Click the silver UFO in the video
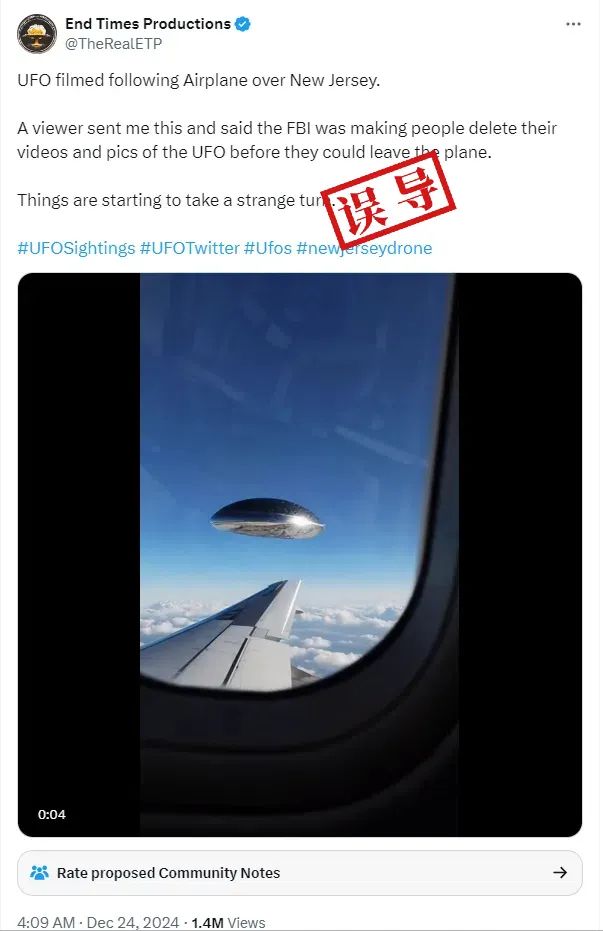This screenshot has height=931, width=603. tap(268, 518)
